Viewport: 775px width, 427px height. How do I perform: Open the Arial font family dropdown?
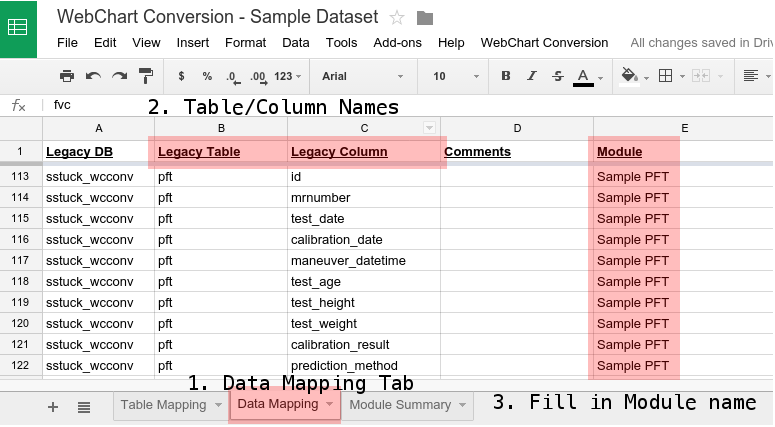[362, 76]
